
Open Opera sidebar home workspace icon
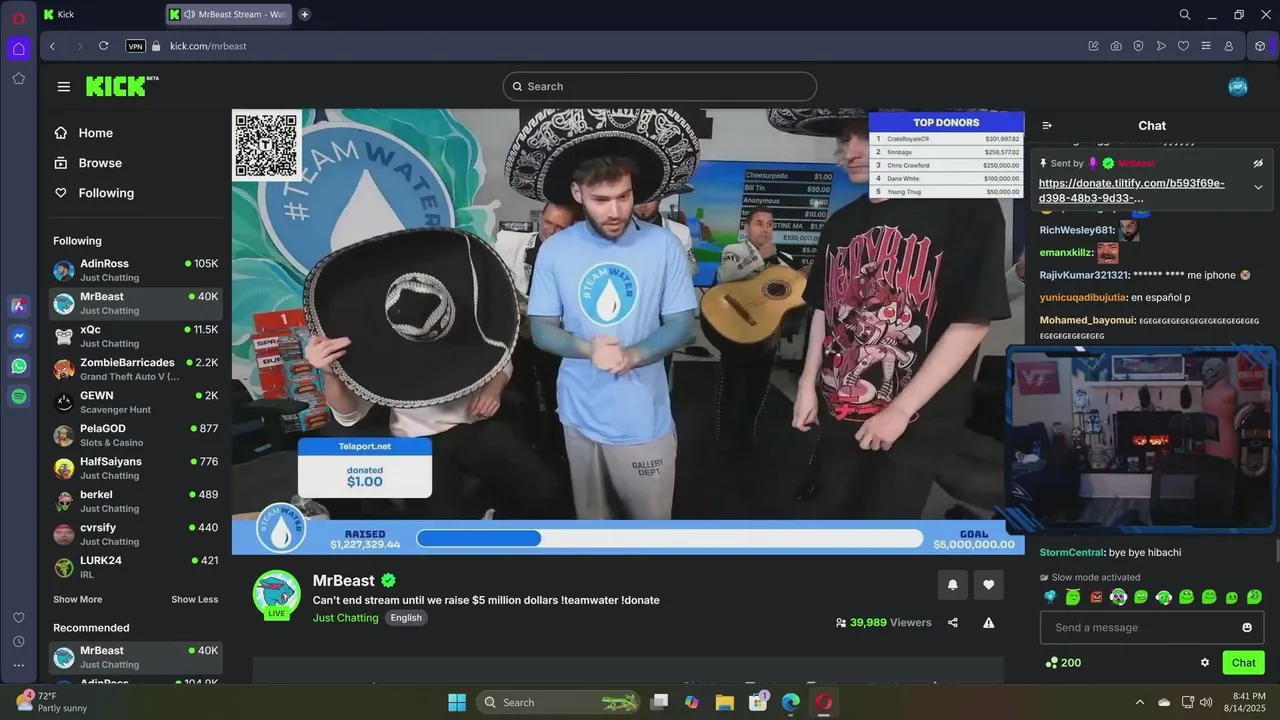click(x=19, y=48)
